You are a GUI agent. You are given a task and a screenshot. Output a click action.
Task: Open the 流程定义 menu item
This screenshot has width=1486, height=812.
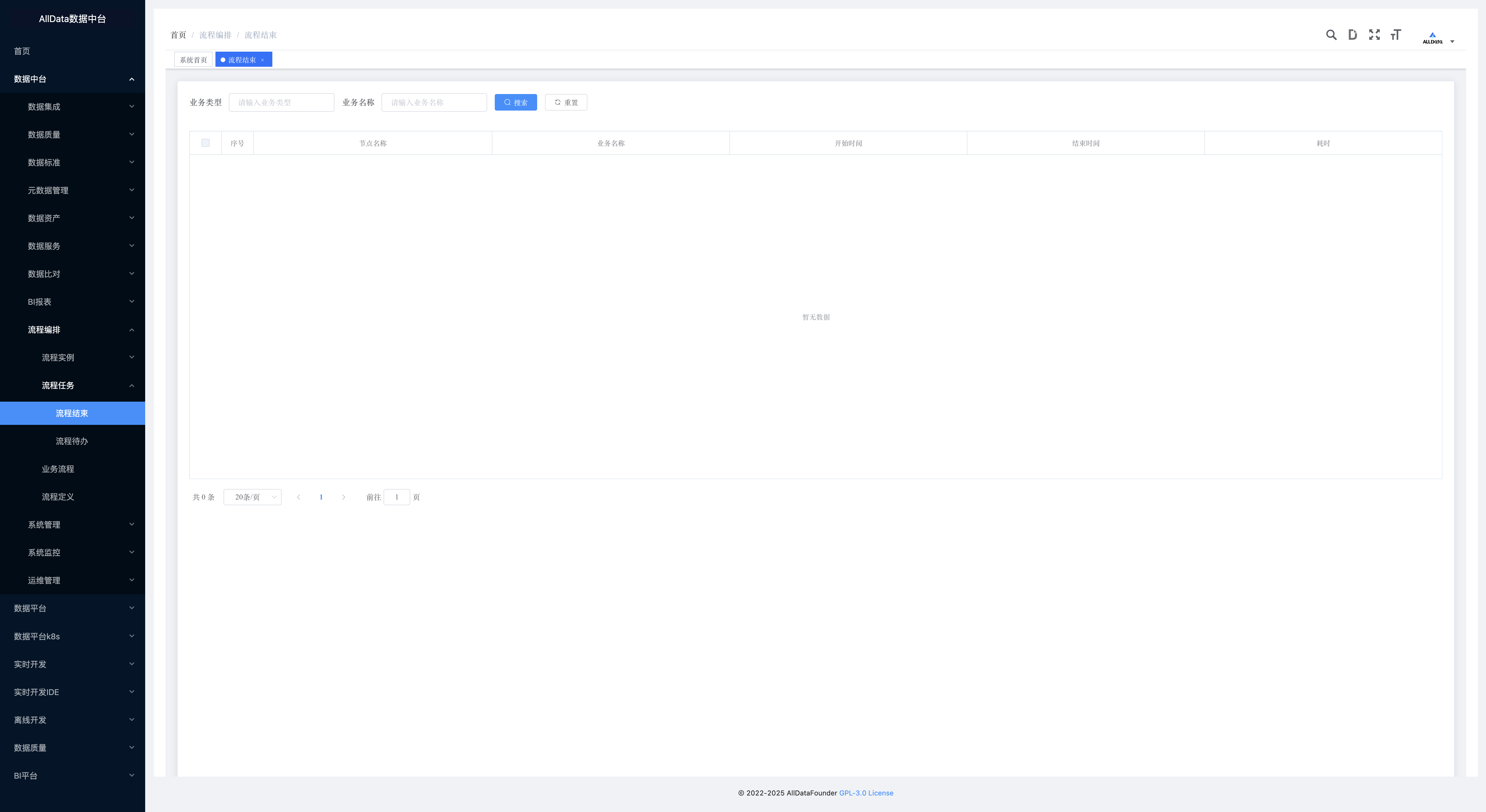(73, 497)
